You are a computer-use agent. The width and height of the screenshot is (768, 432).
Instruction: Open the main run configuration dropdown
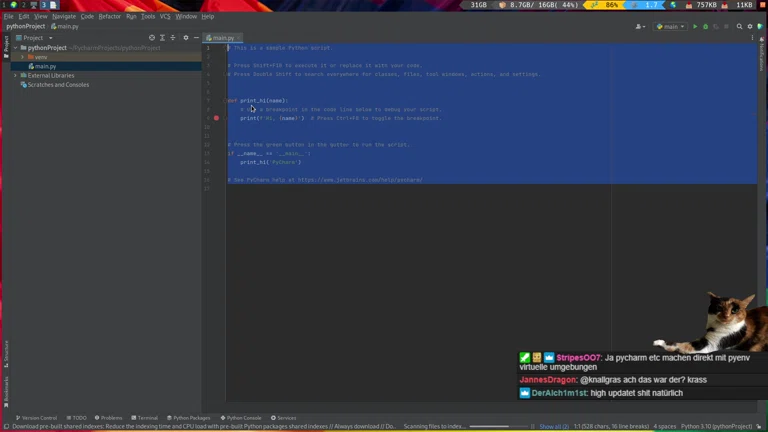[x=669, y=27]
